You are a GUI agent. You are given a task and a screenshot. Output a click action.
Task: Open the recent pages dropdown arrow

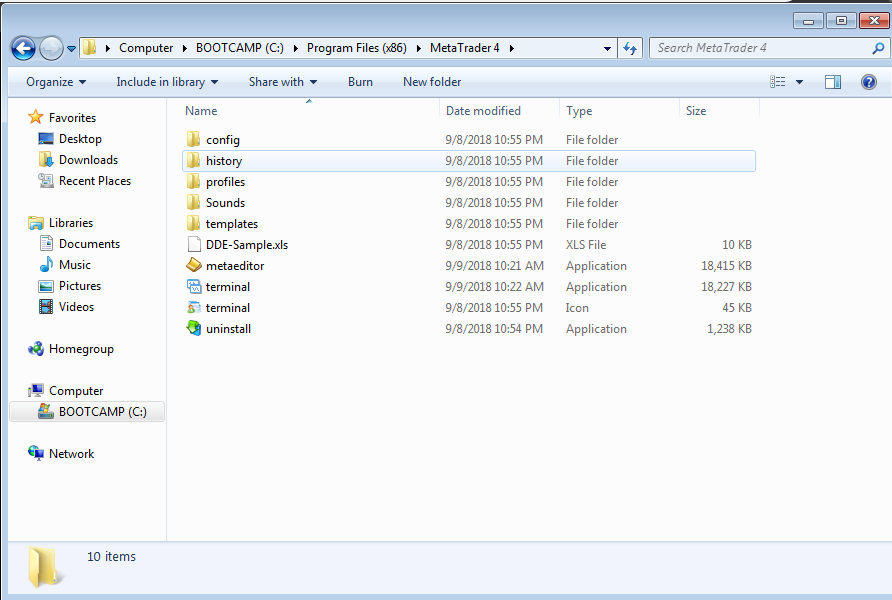[x=71, y=49]
